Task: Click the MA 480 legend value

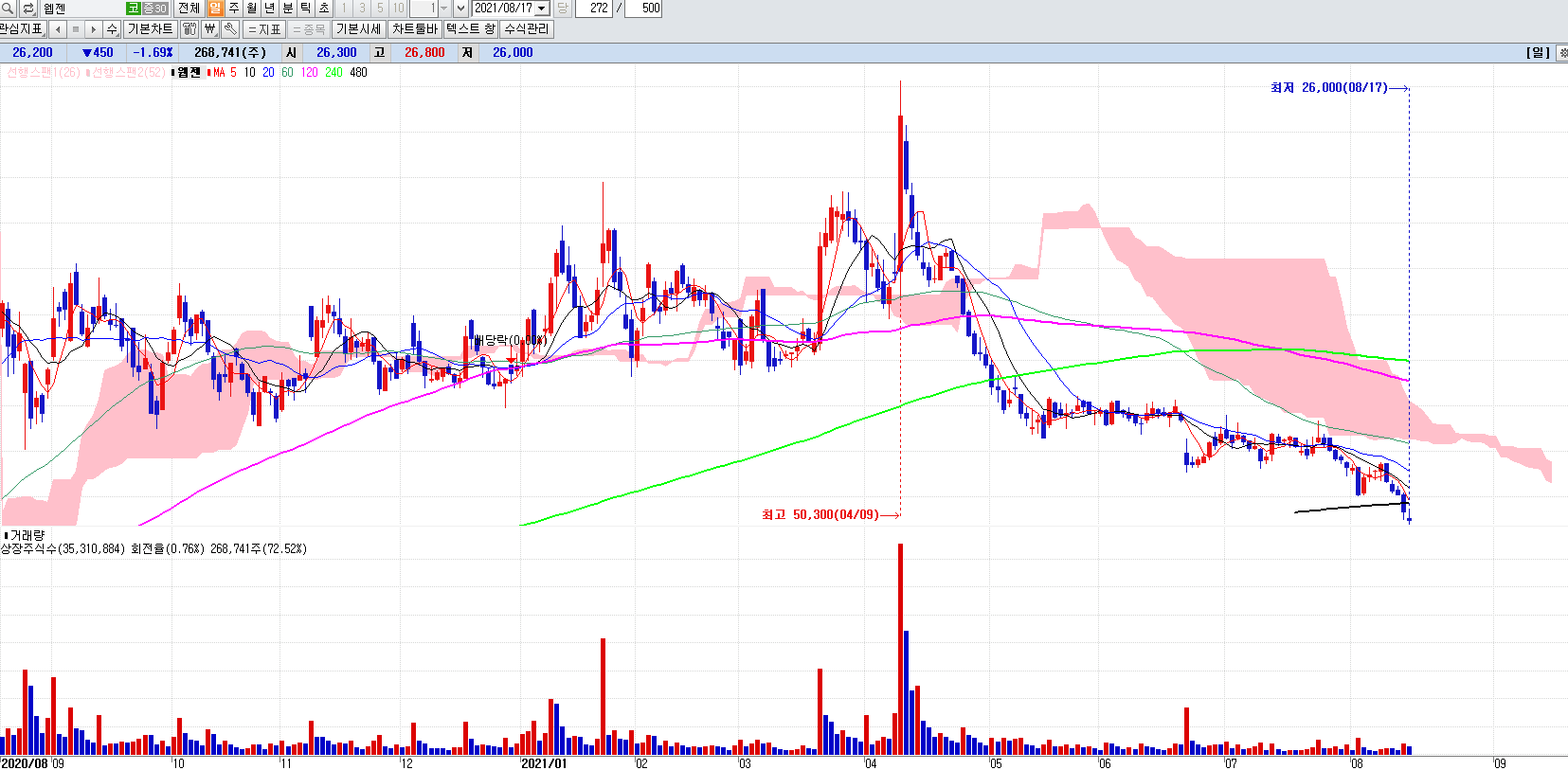Action: pos(358,72)
